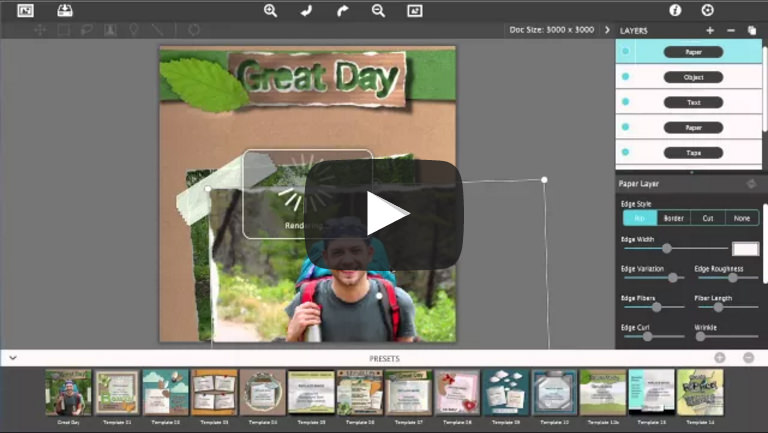Click the Edge Variation slider handle
768x433 pixels.
(x=673, y=278)
